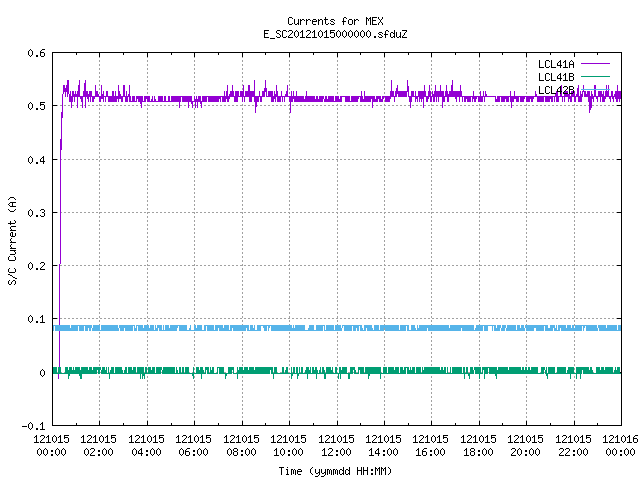Click the 121015 16:00 x-axis tick label
640x480 pixels.
pos(430,446)
